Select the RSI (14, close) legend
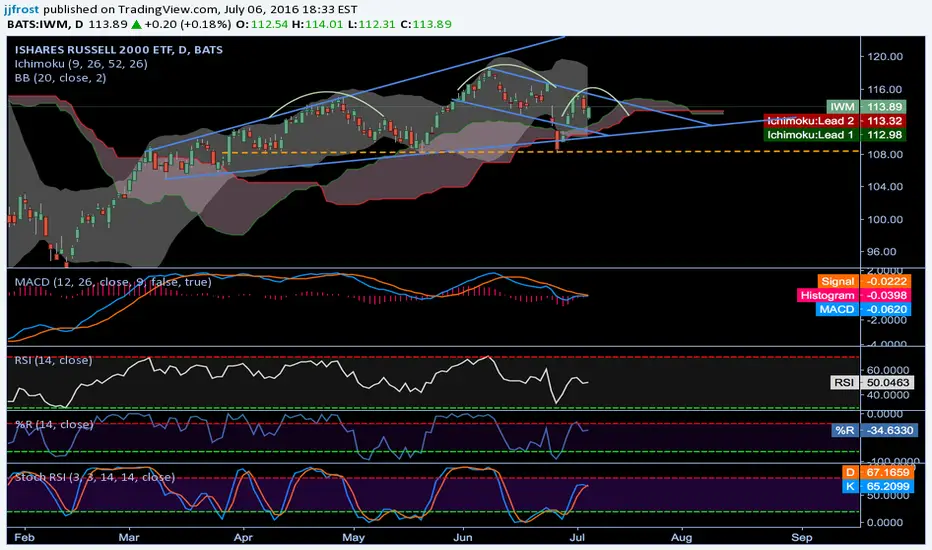932x550 pixels. pyautogui.click(x=53, y=360)
